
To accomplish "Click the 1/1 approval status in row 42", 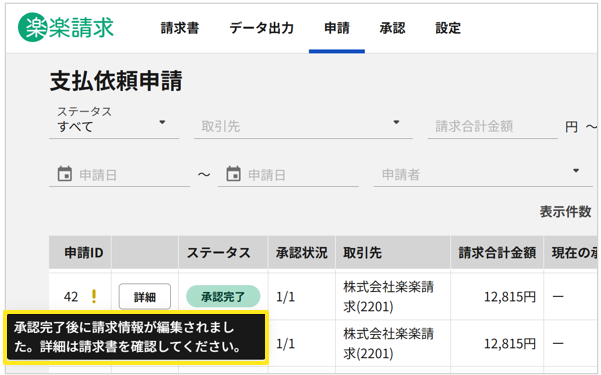I will (x=286, y=296).
